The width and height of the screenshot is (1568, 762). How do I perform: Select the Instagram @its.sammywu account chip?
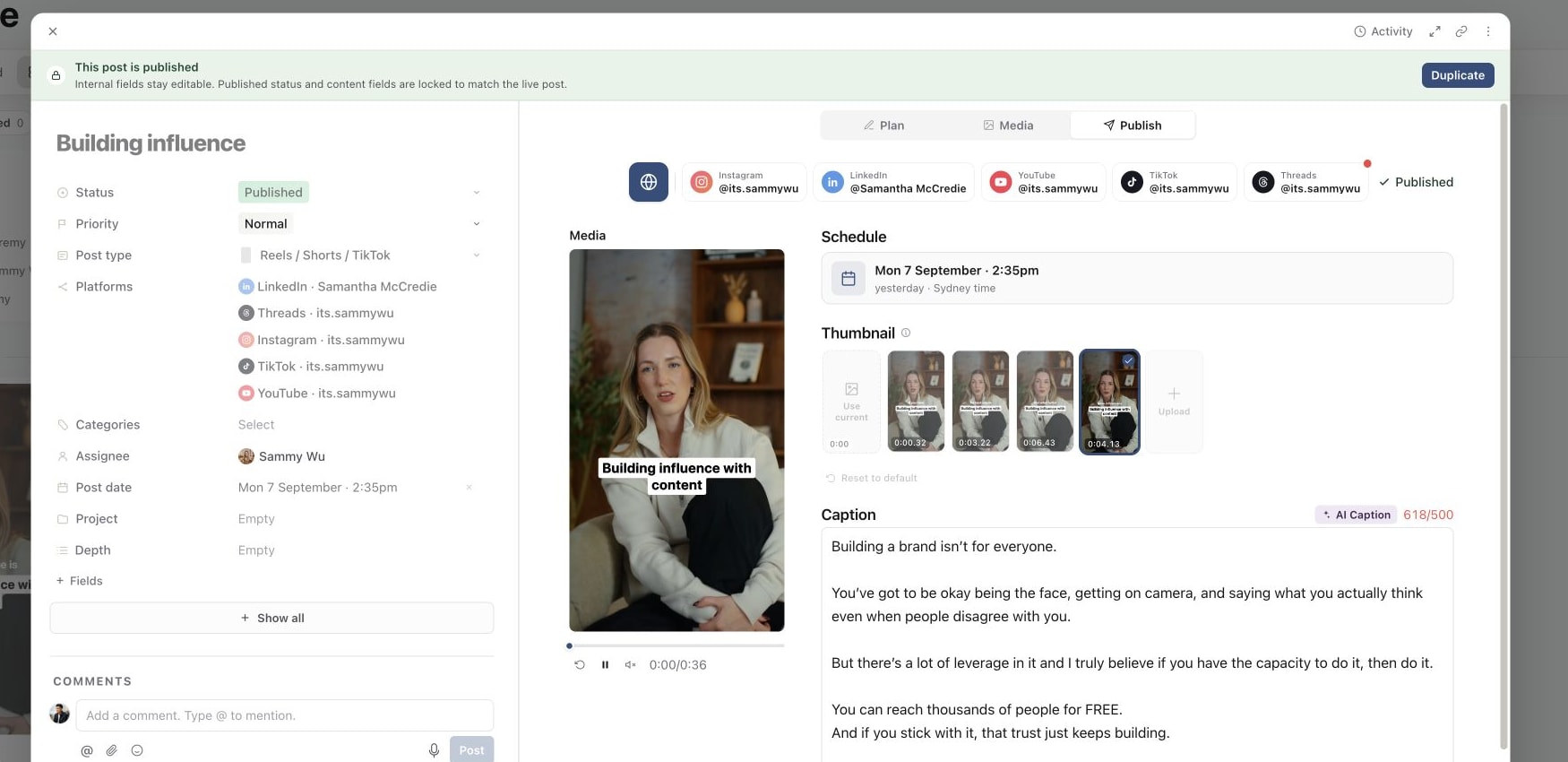(x=745, y=182)
